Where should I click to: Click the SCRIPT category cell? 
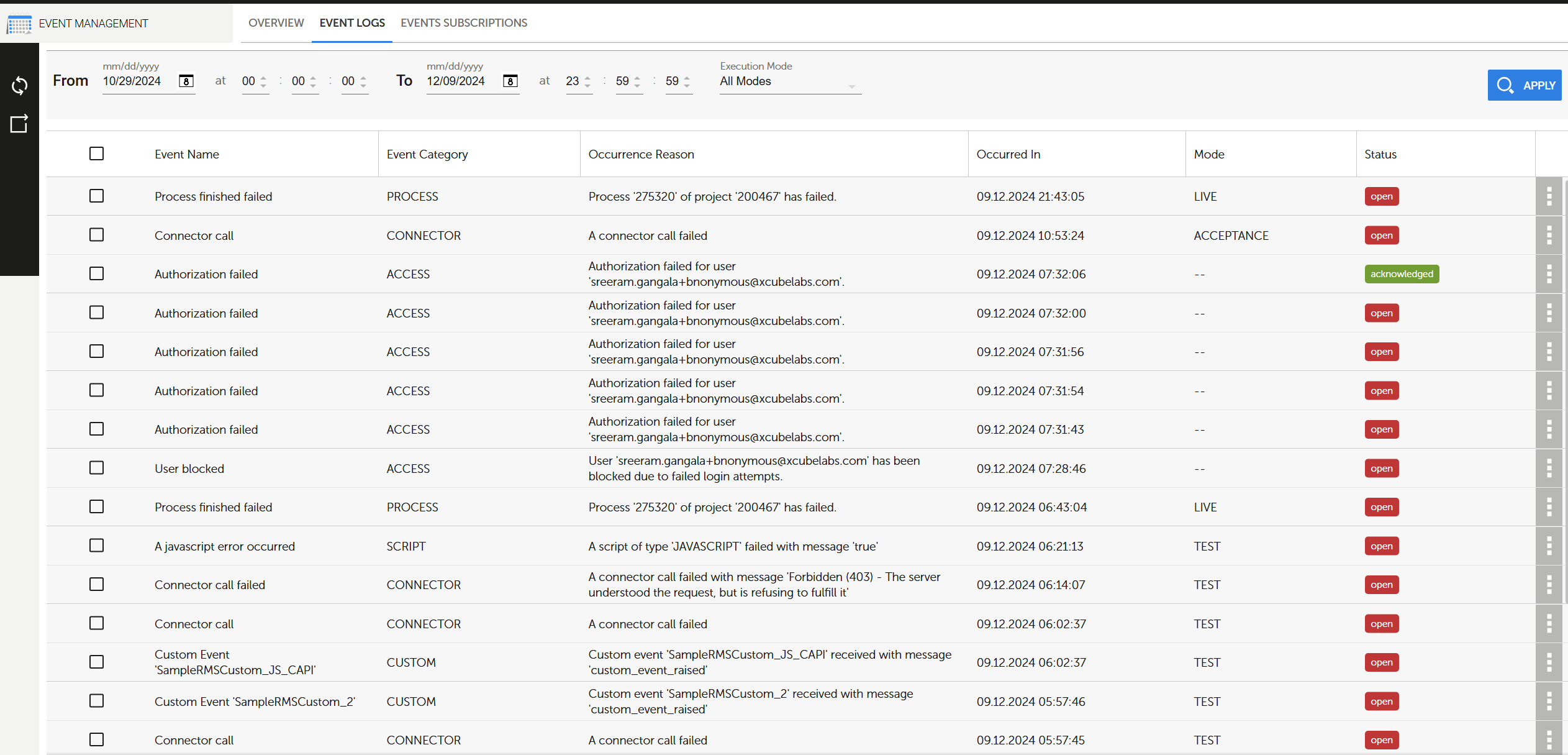click(406, 546)
